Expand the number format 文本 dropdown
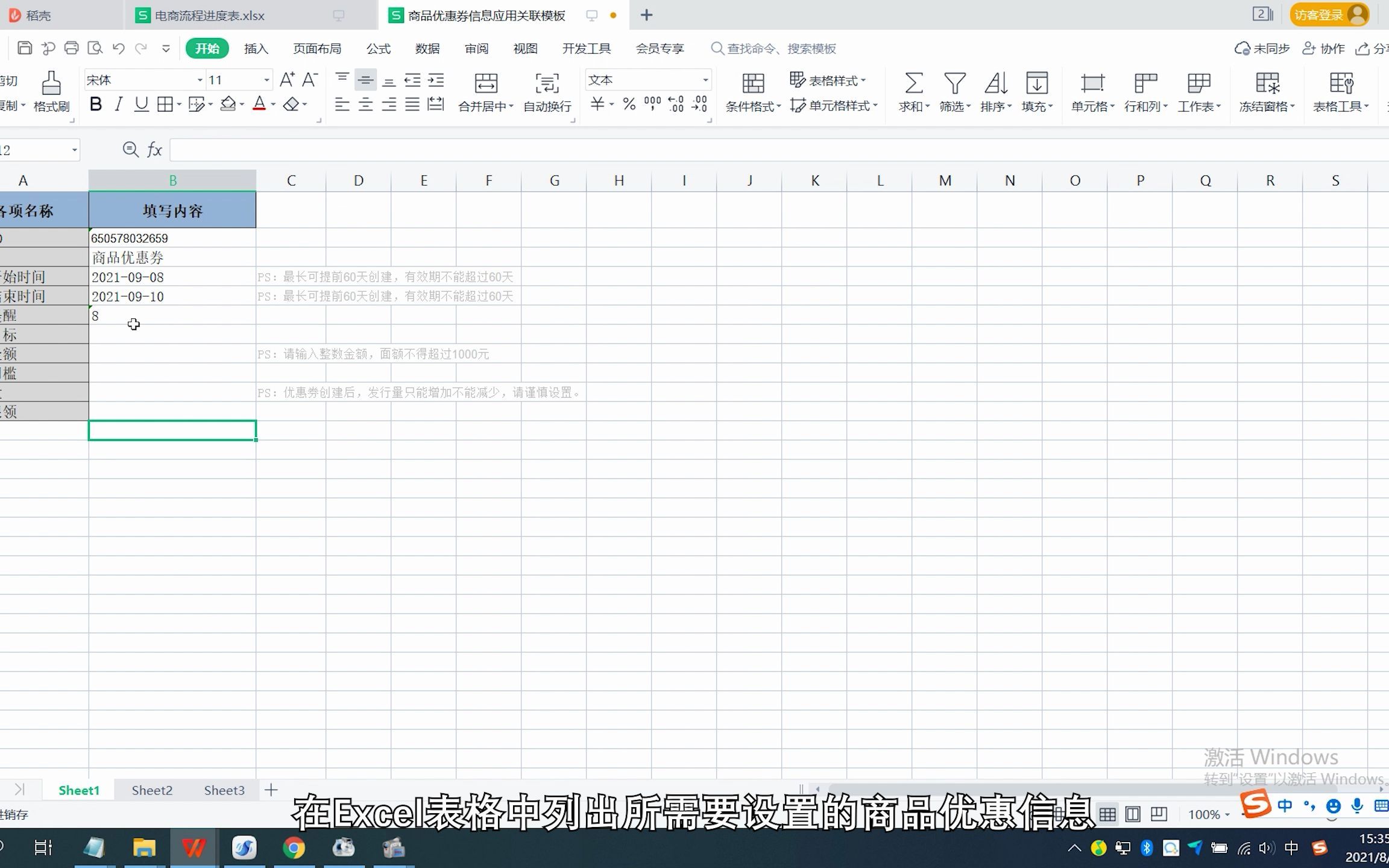The image size is (1389, 868). click(x=705, y=80)
